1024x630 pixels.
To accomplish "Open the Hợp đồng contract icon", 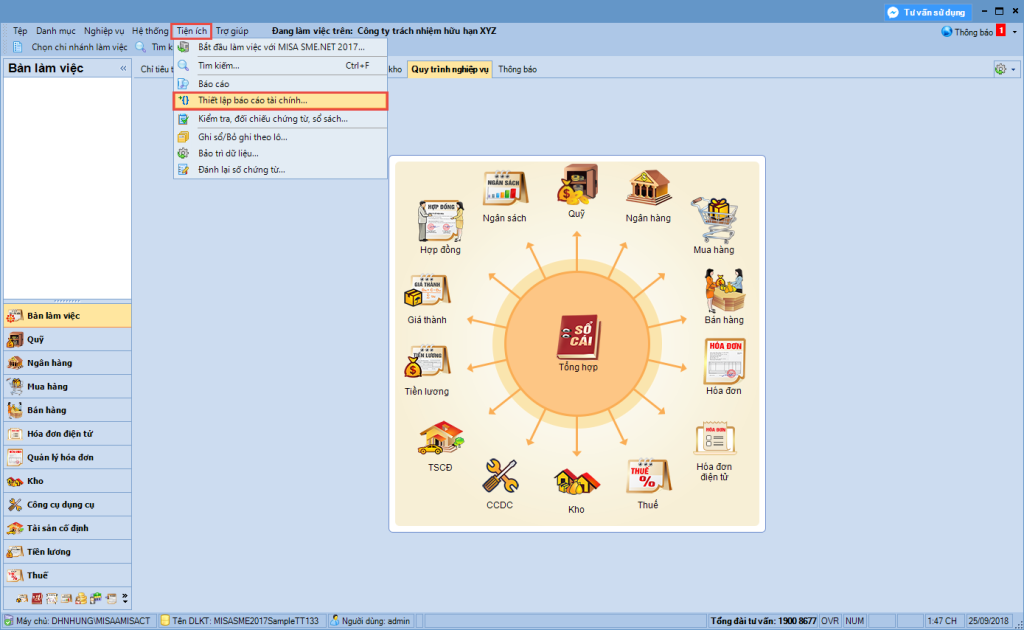I will click(440, 222).
